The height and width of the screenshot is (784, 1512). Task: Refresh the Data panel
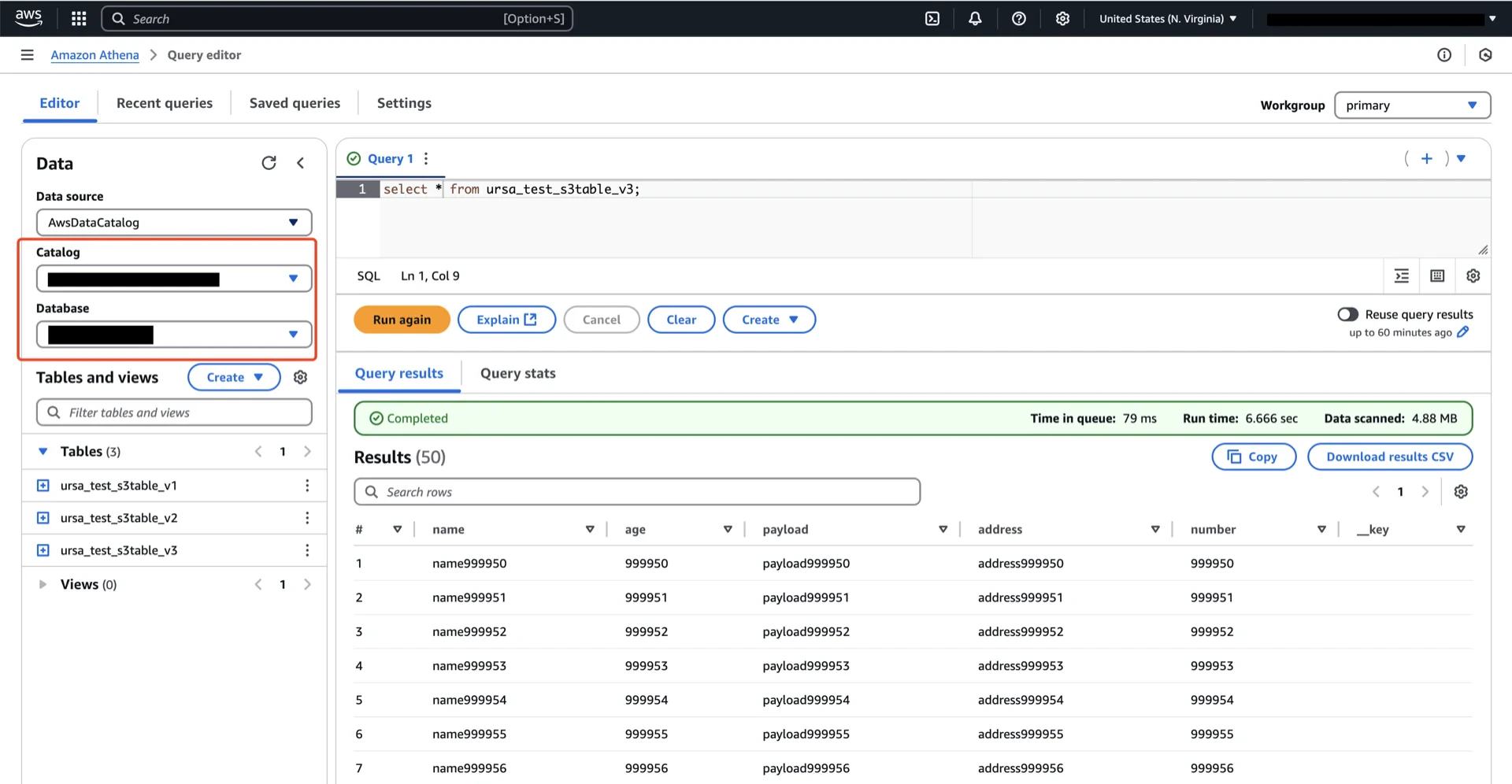point(269,163)
